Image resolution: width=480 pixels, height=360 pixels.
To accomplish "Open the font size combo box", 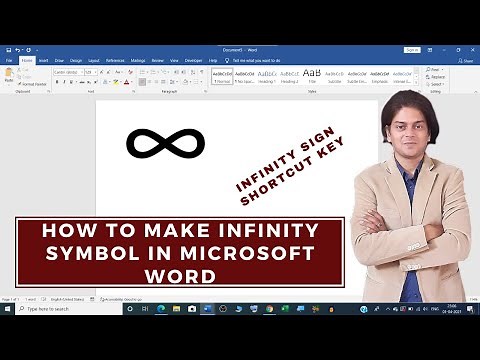I will [91, 72].
